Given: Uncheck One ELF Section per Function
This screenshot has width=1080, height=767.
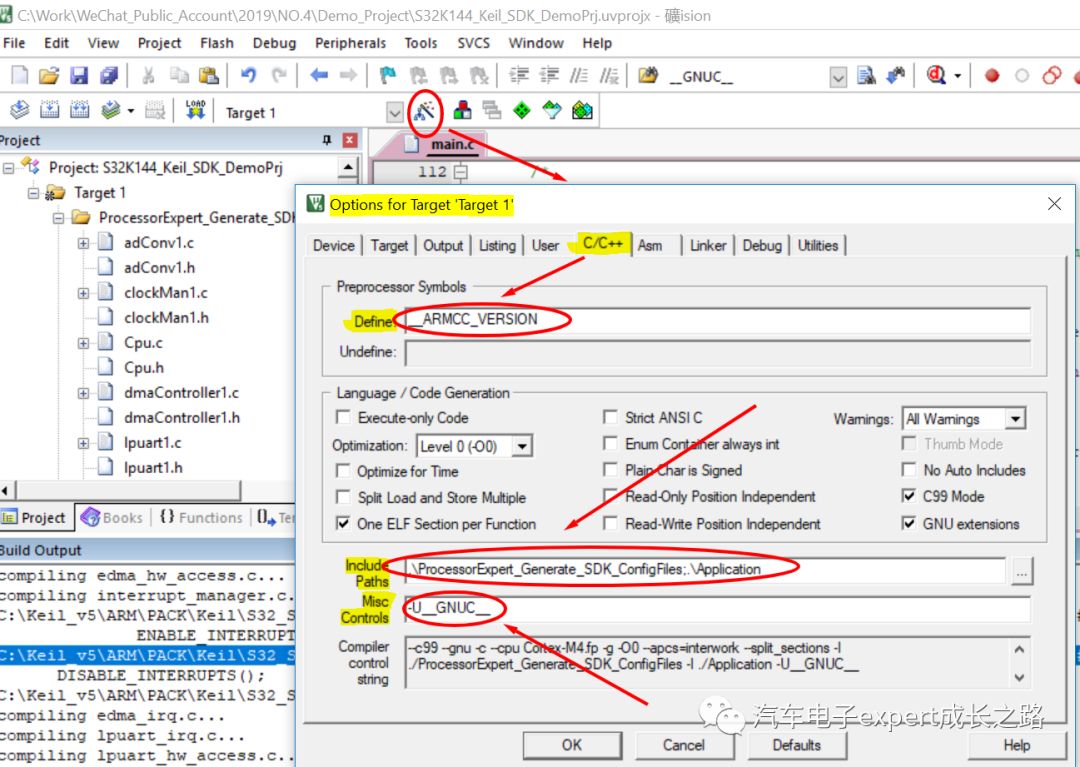Looking at the screenshot, I should 342,523.
